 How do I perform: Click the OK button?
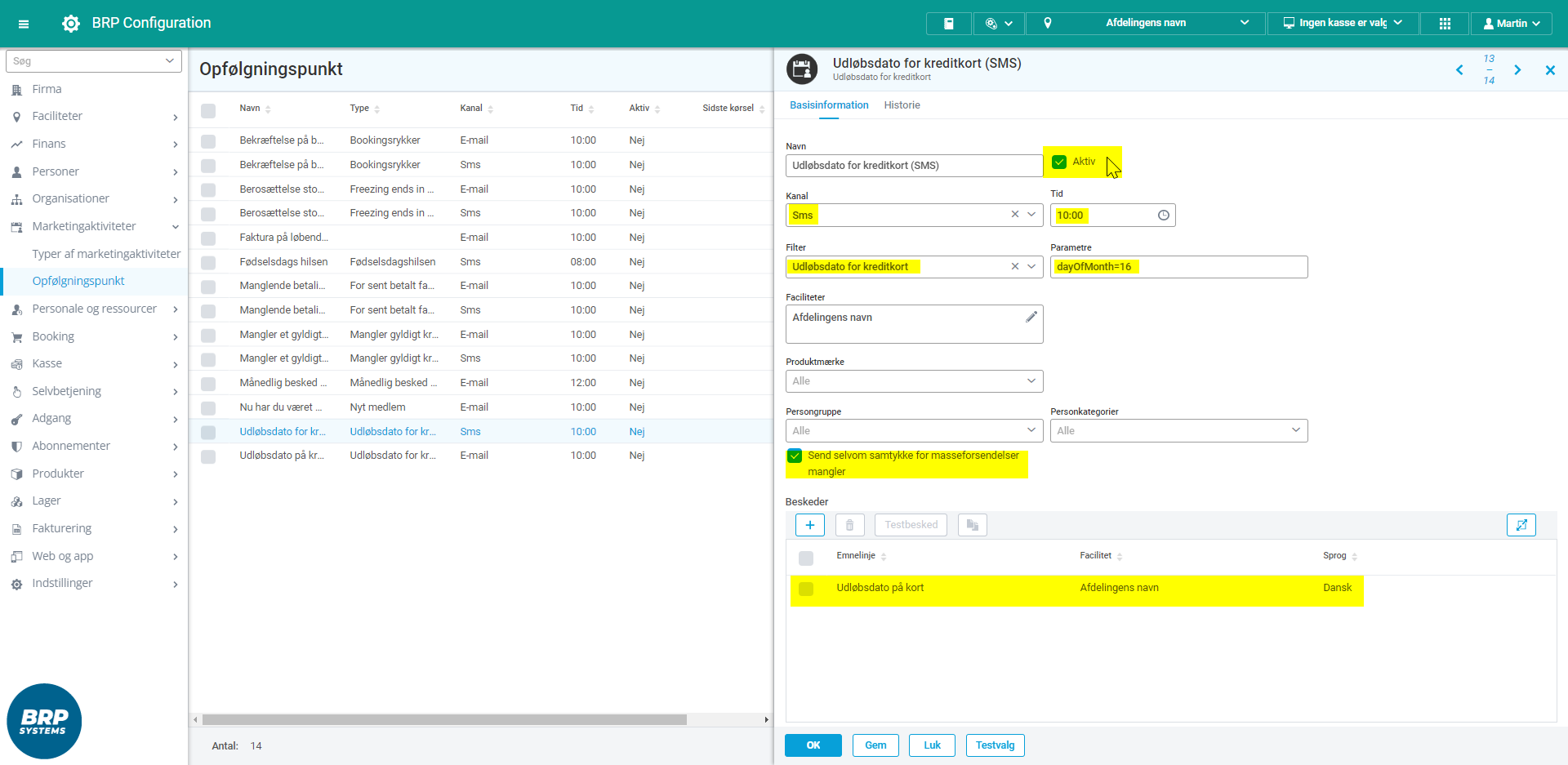pos(813,745)
